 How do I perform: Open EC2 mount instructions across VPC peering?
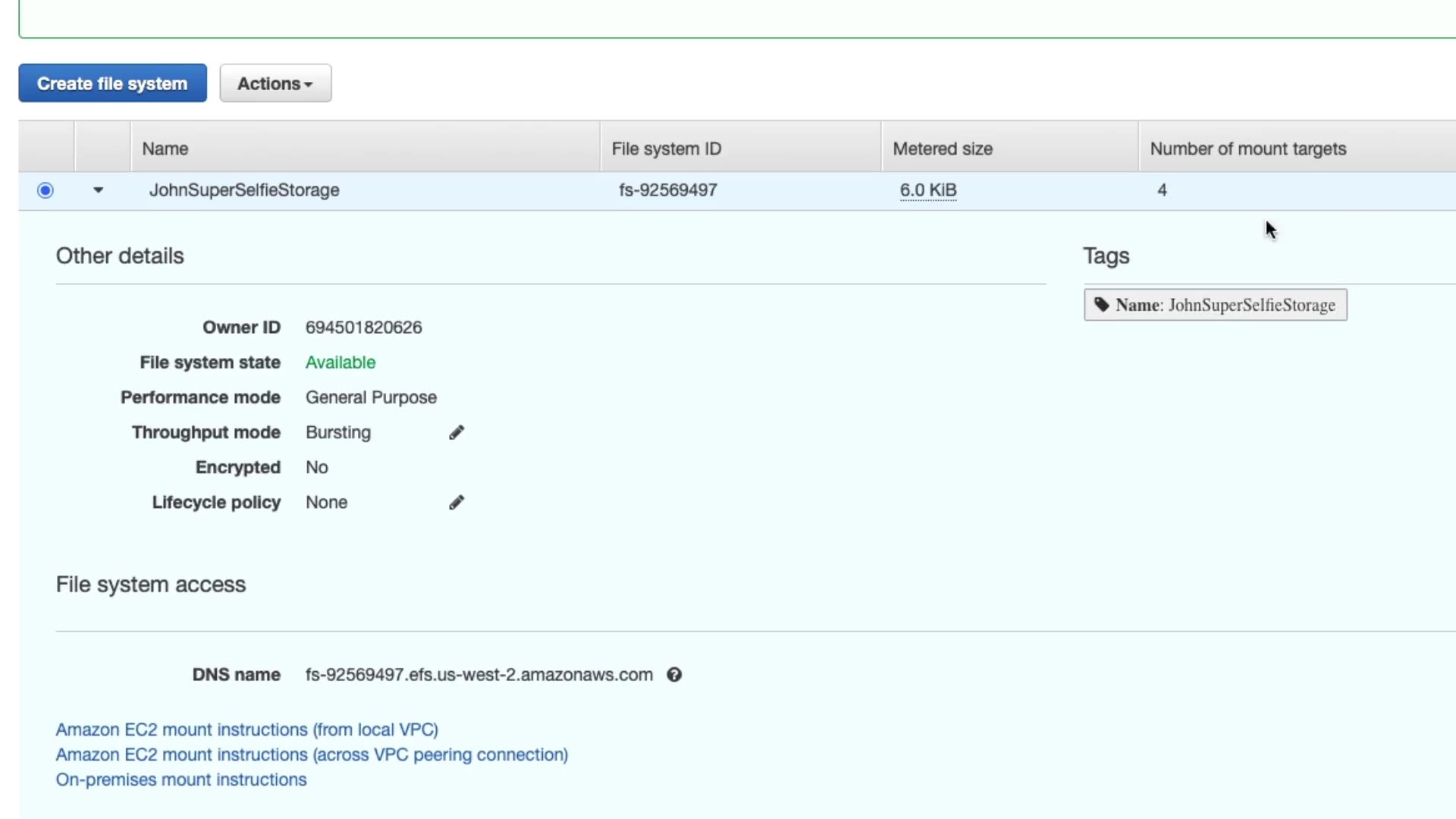[x=312, y=755]
